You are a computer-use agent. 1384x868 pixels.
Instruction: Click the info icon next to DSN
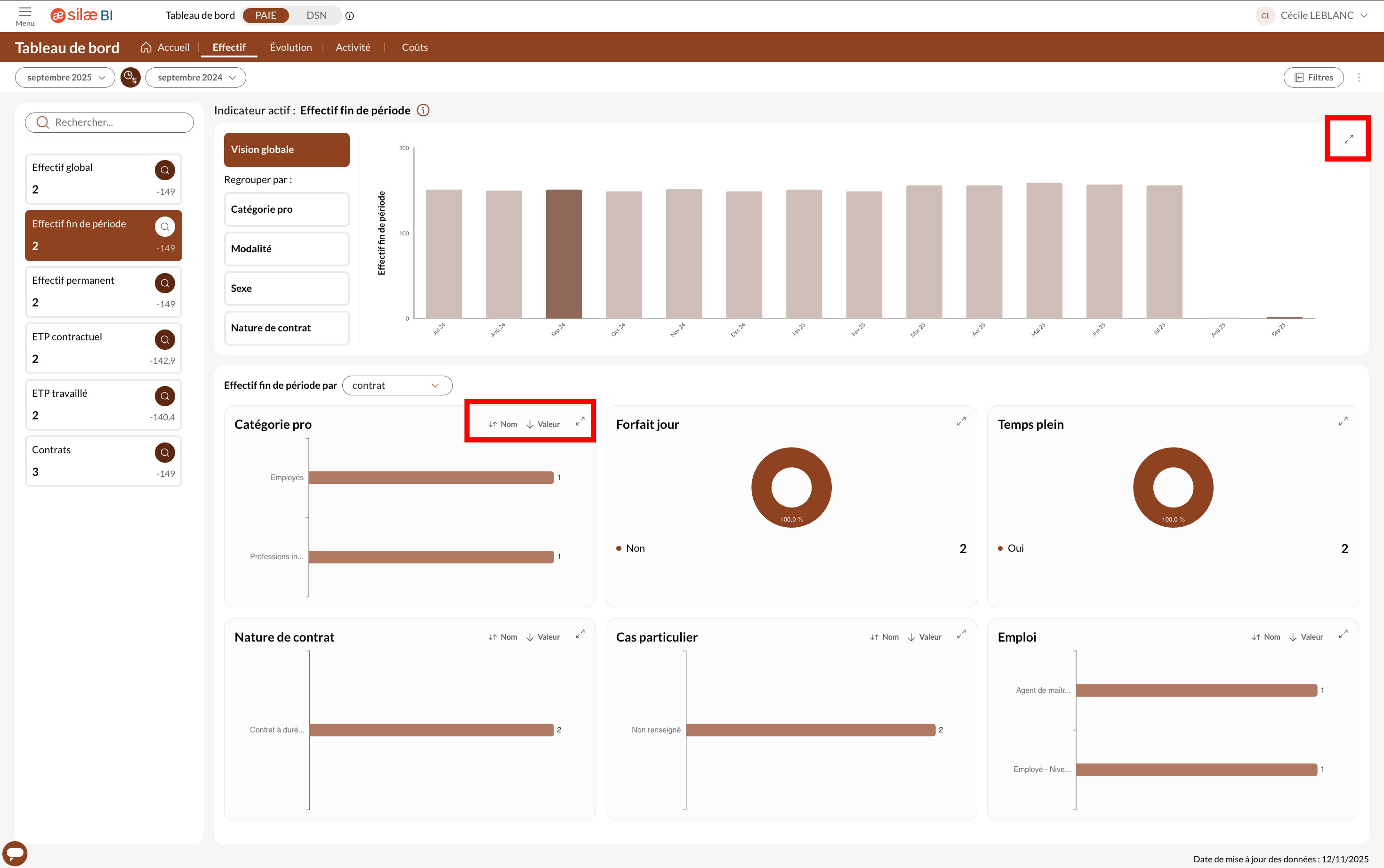click(x=350, y=16)
